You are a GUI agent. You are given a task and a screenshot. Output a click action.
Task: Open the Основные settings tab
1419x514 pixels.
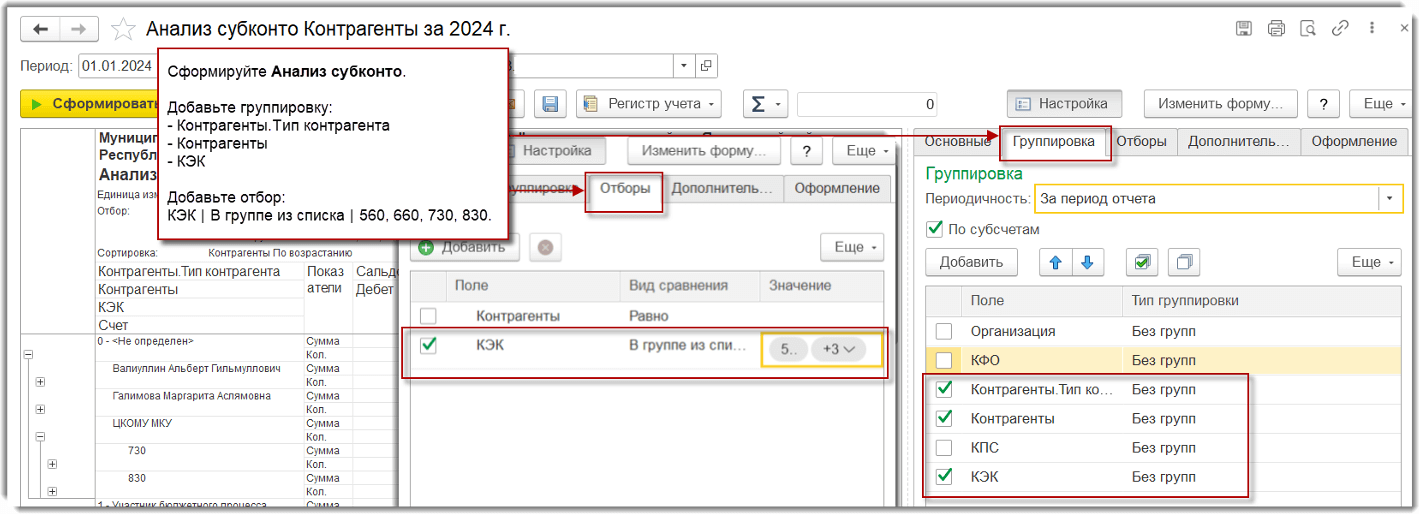point(956,141)
